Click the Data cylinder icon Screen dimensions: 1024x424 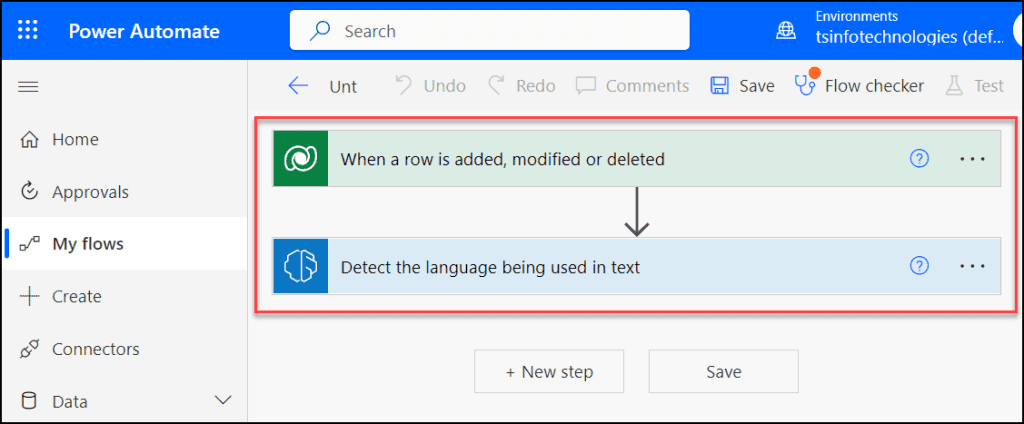click(x=29, y=400)
